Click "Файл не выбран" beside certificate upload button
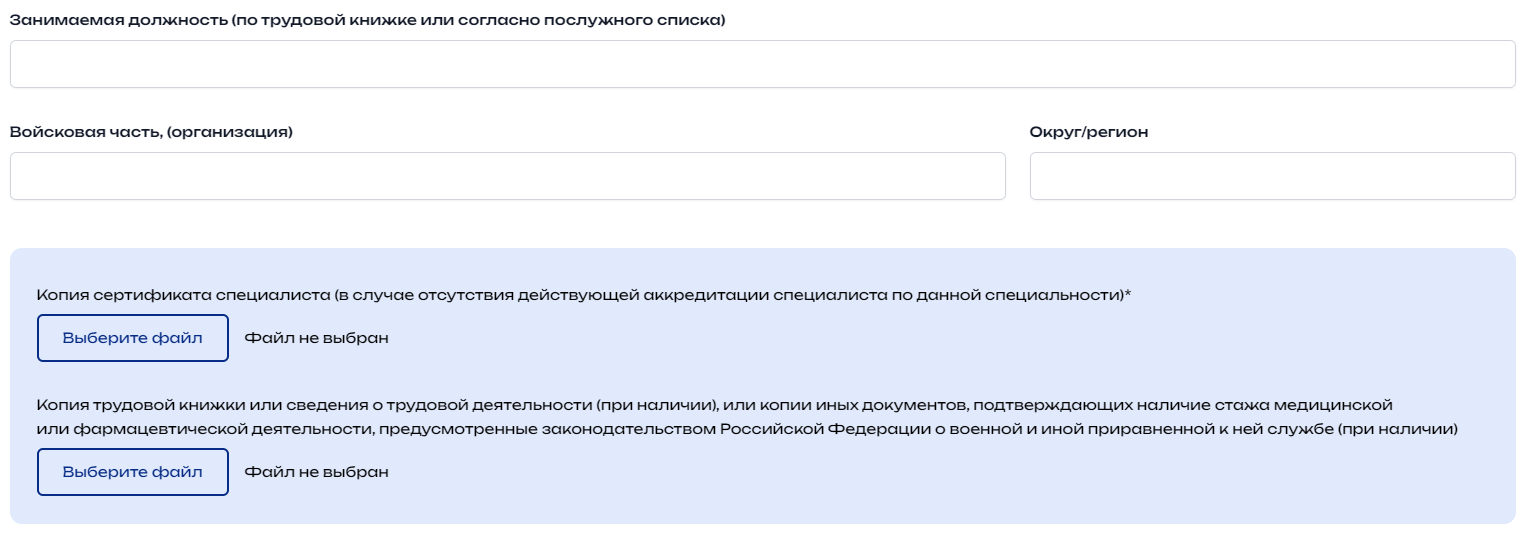This screenshot has width=1536, height=533. pyautogui.click(x=317, y=338)
